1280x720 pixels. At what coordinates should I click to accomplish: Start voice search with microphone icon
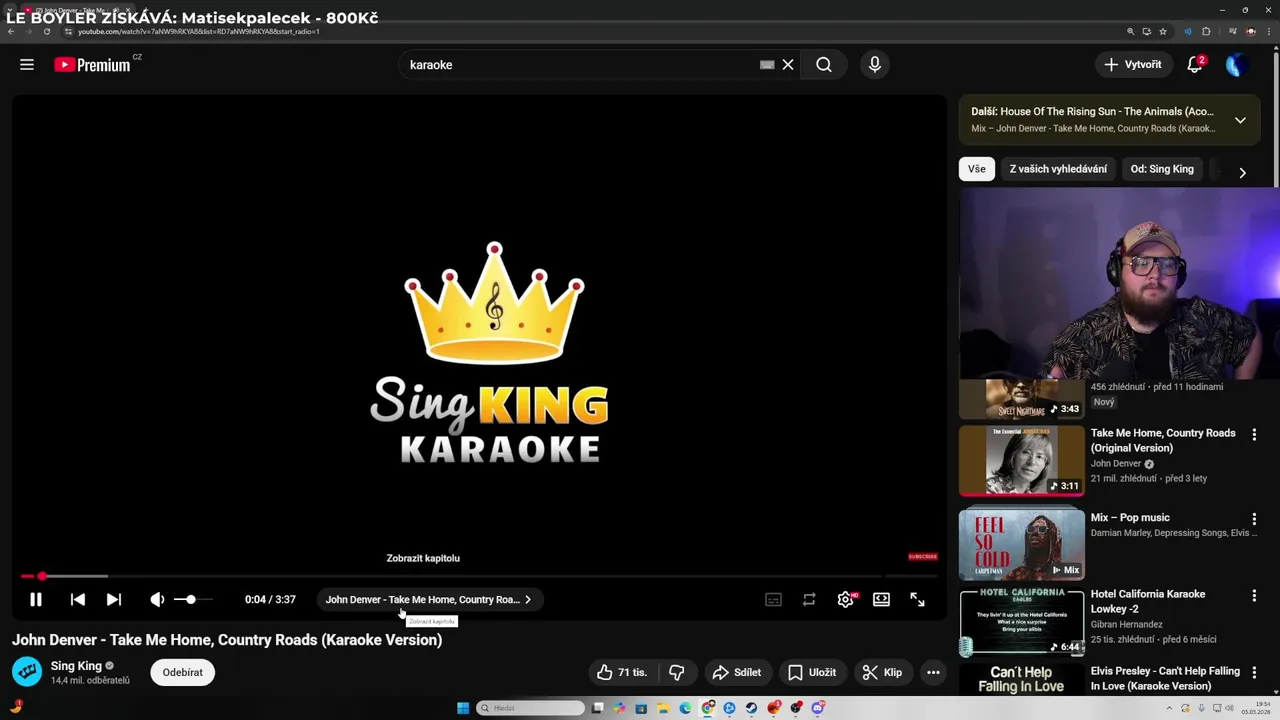875,65
